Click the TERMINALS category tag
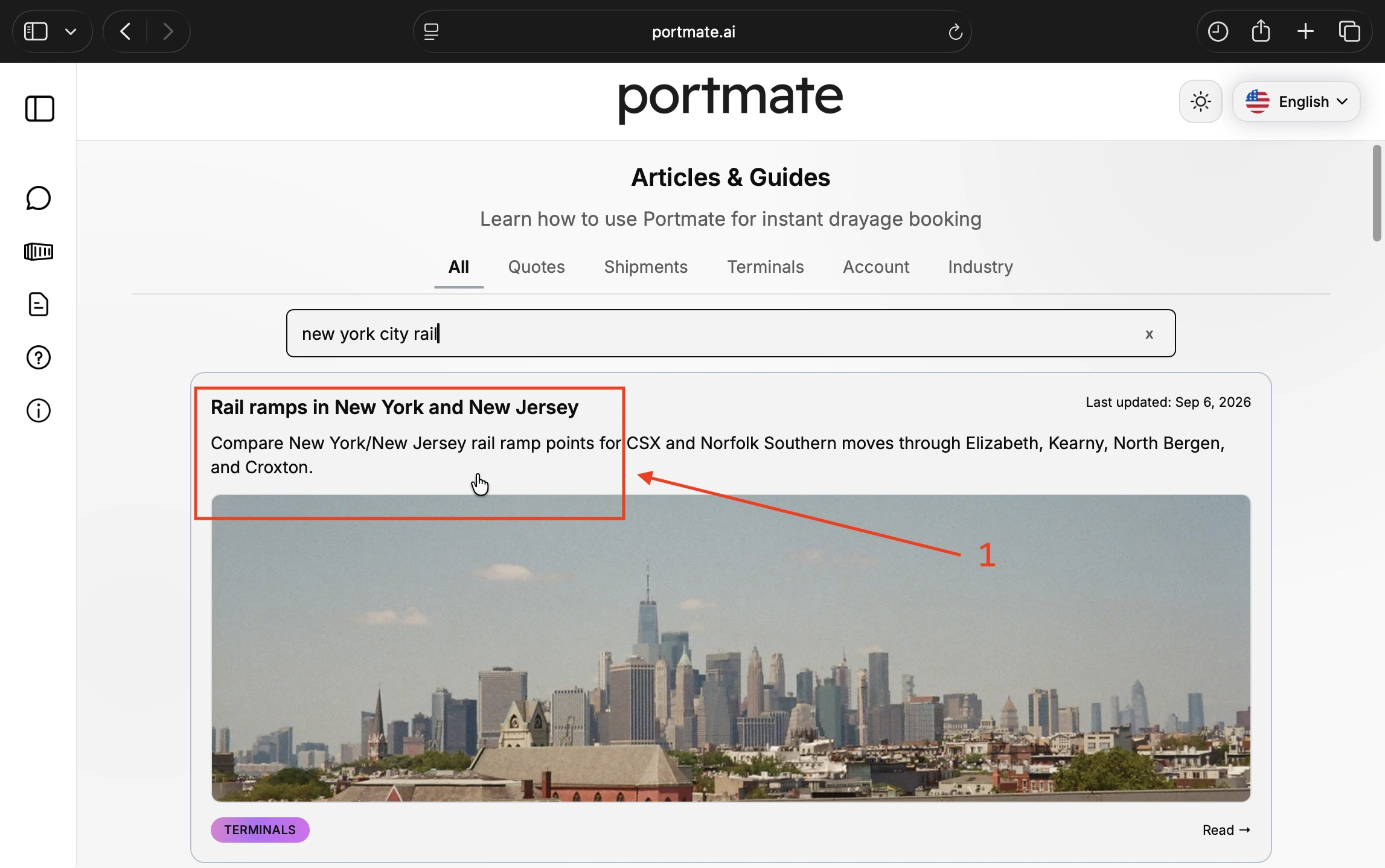1385x868 pixels. [x=260, y=830]
